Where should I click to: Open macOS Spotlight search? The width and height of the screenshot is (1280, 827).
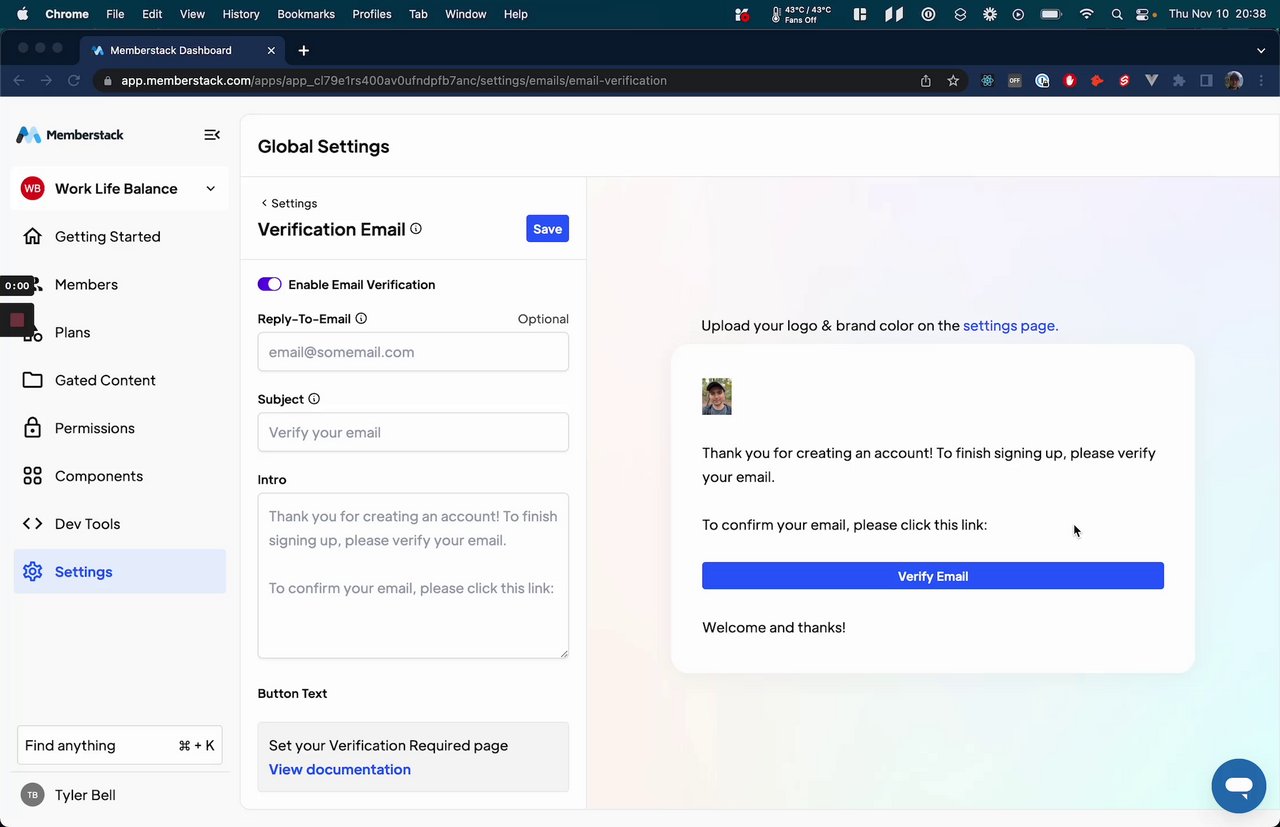point(1117,14)
